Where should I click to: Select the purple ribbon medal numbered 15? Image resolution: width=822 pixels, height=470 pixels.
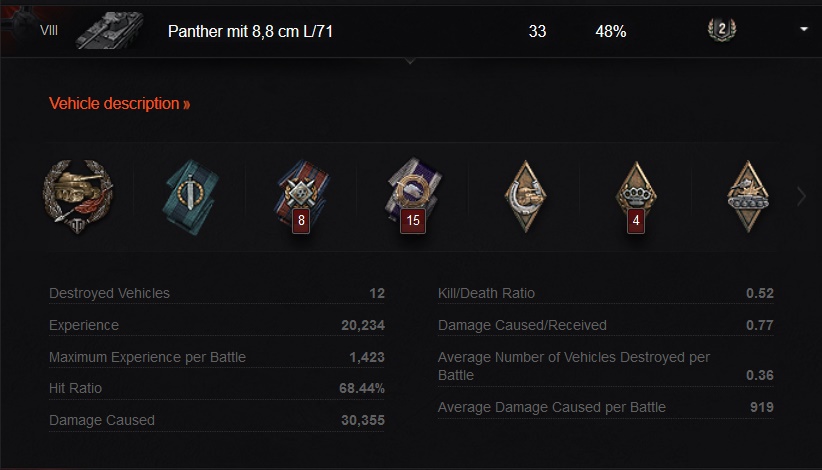point(410,195)
